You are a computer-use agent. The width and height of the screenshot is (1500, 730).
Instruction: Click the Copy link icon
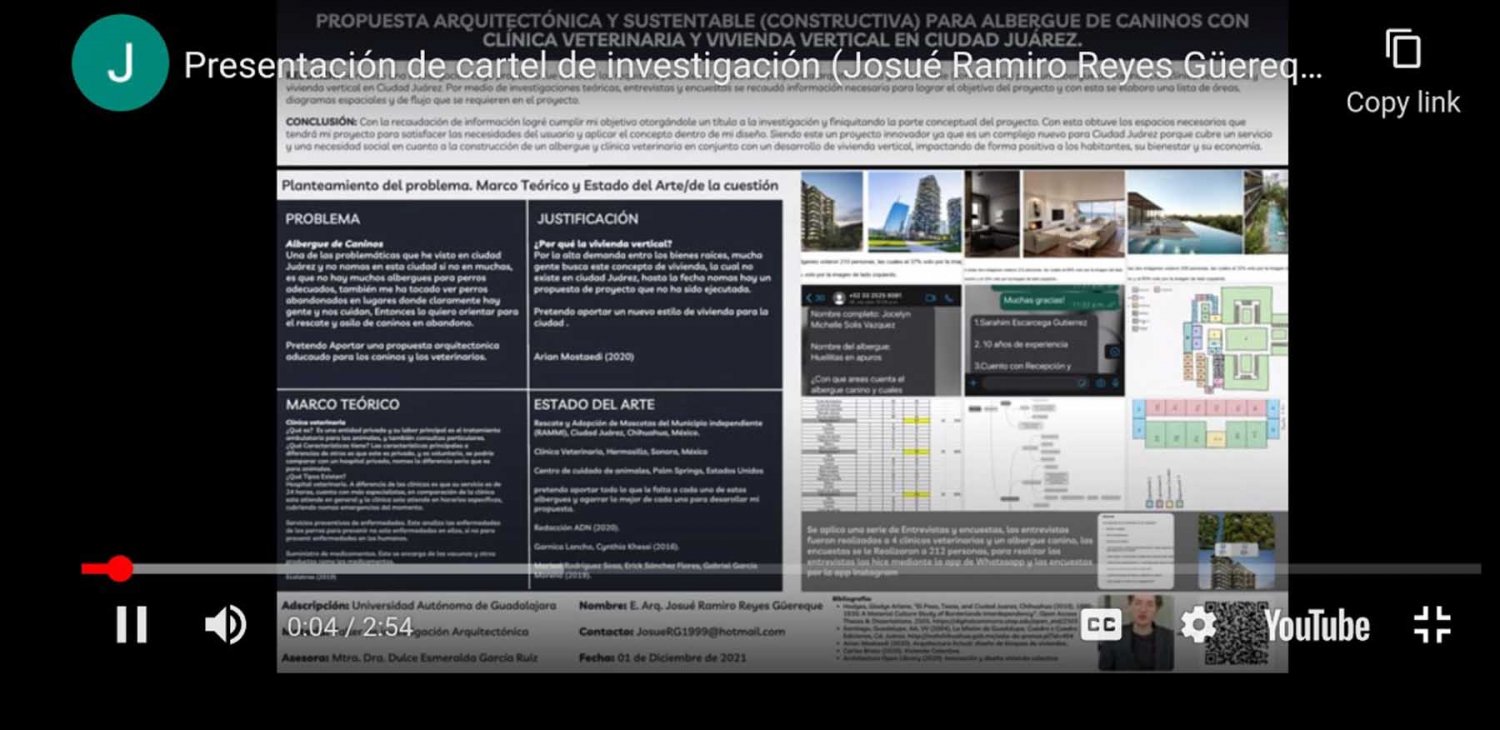tap(1403, 50)
